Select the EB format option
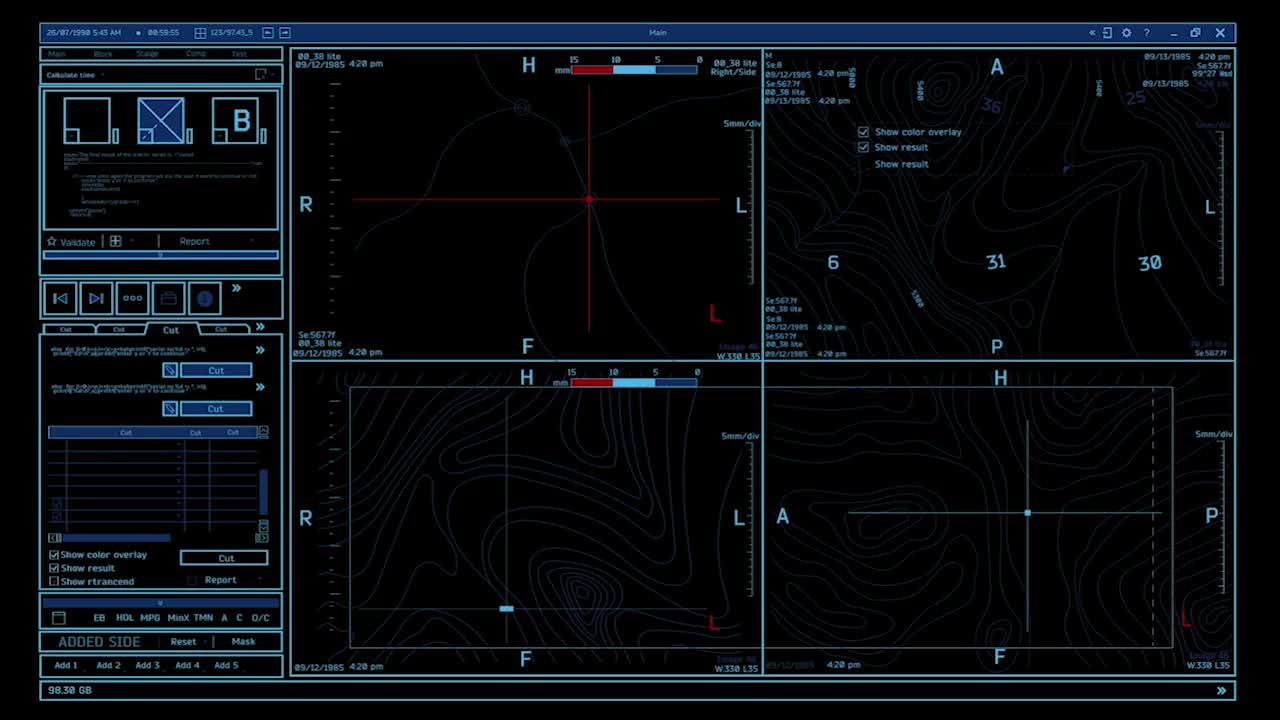The width and height of the screenshot is (1280, 720). tap(99, 618)
